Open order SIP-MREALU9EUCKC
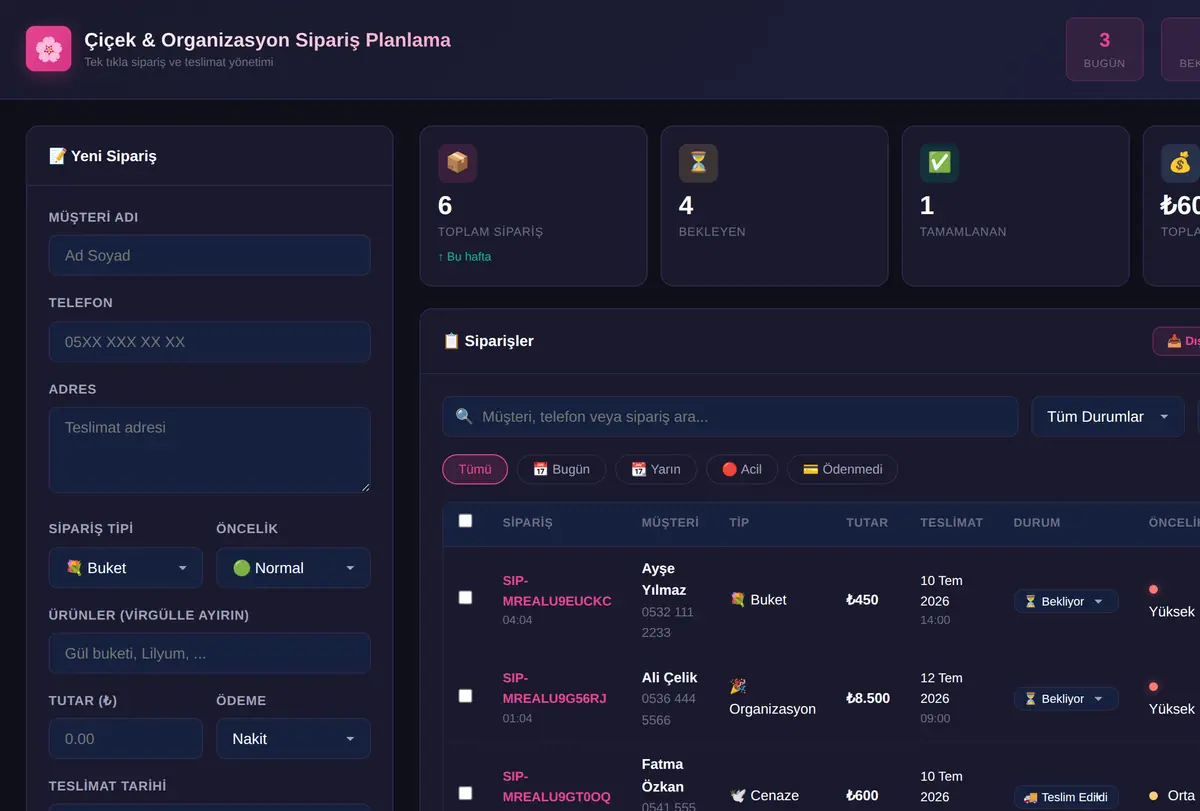Screen dimensions: 1200x811 click(557, 591)
